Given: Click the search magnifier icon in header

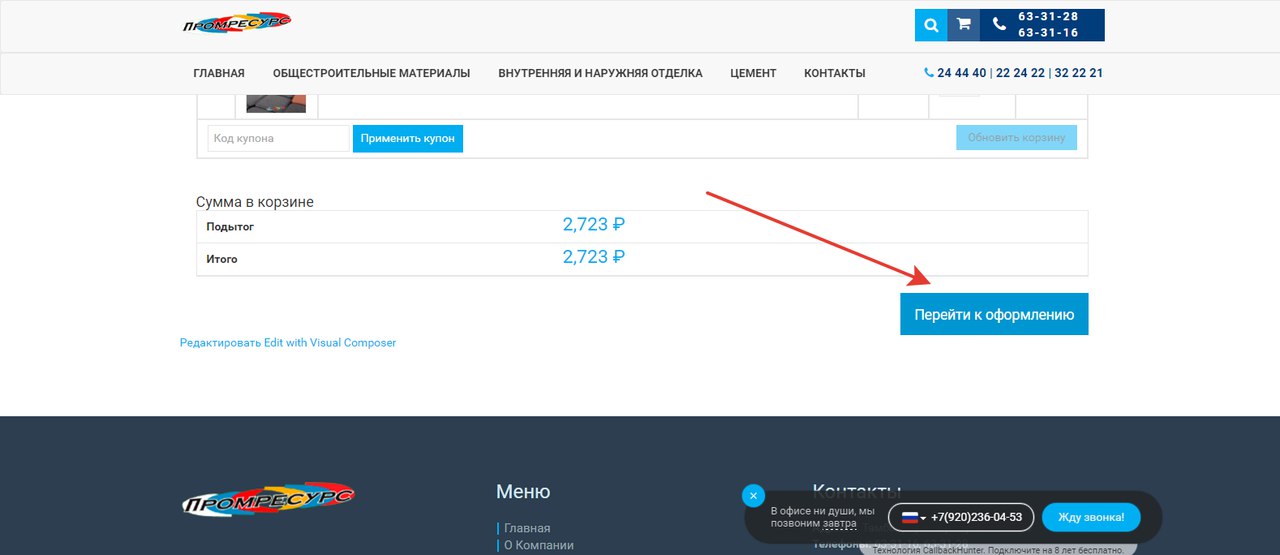Looking at the screenshot, I should pos(931,25).
